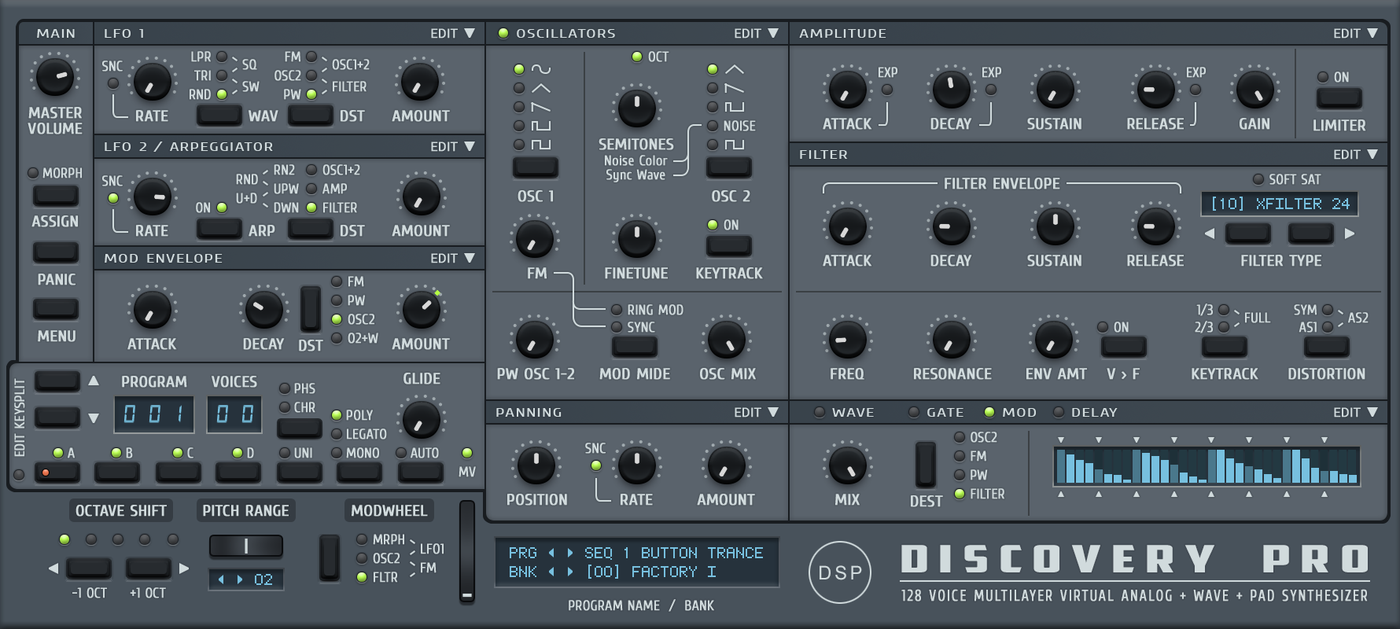Click the effects Mix knob
The image size is (1400, 629).
[847, 465]
